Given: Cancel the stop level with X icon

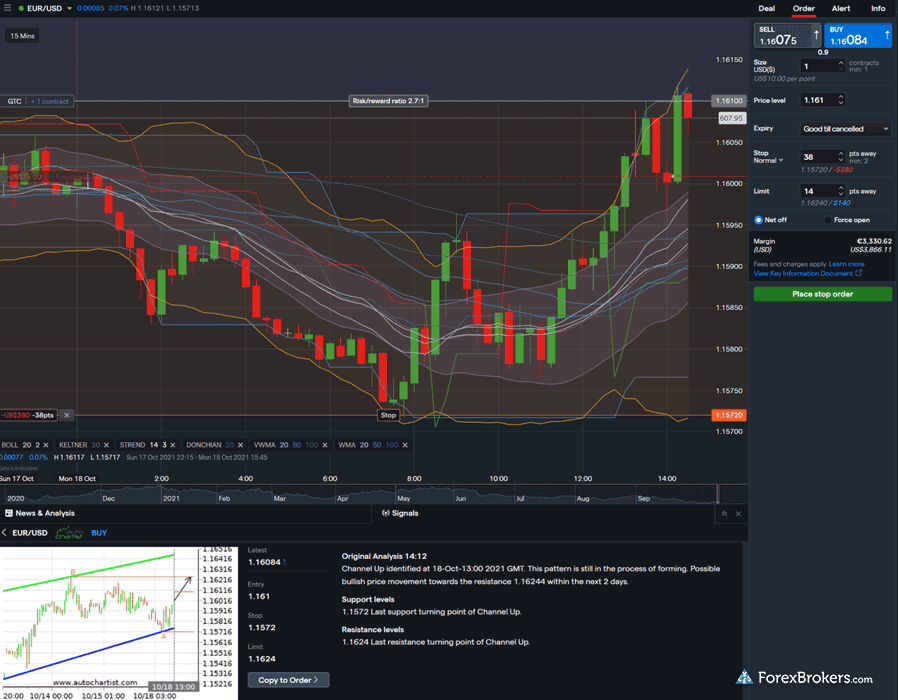Looking at the screenshot, I should (x=66, y=415).
